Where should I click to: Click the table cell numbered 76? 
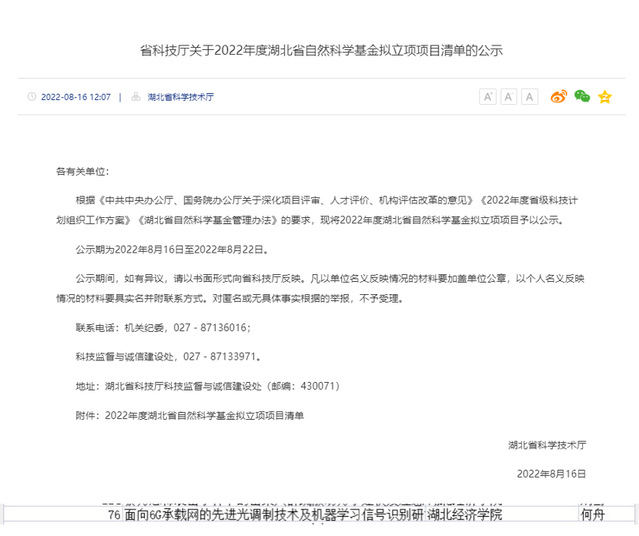(x=114, y=515)
